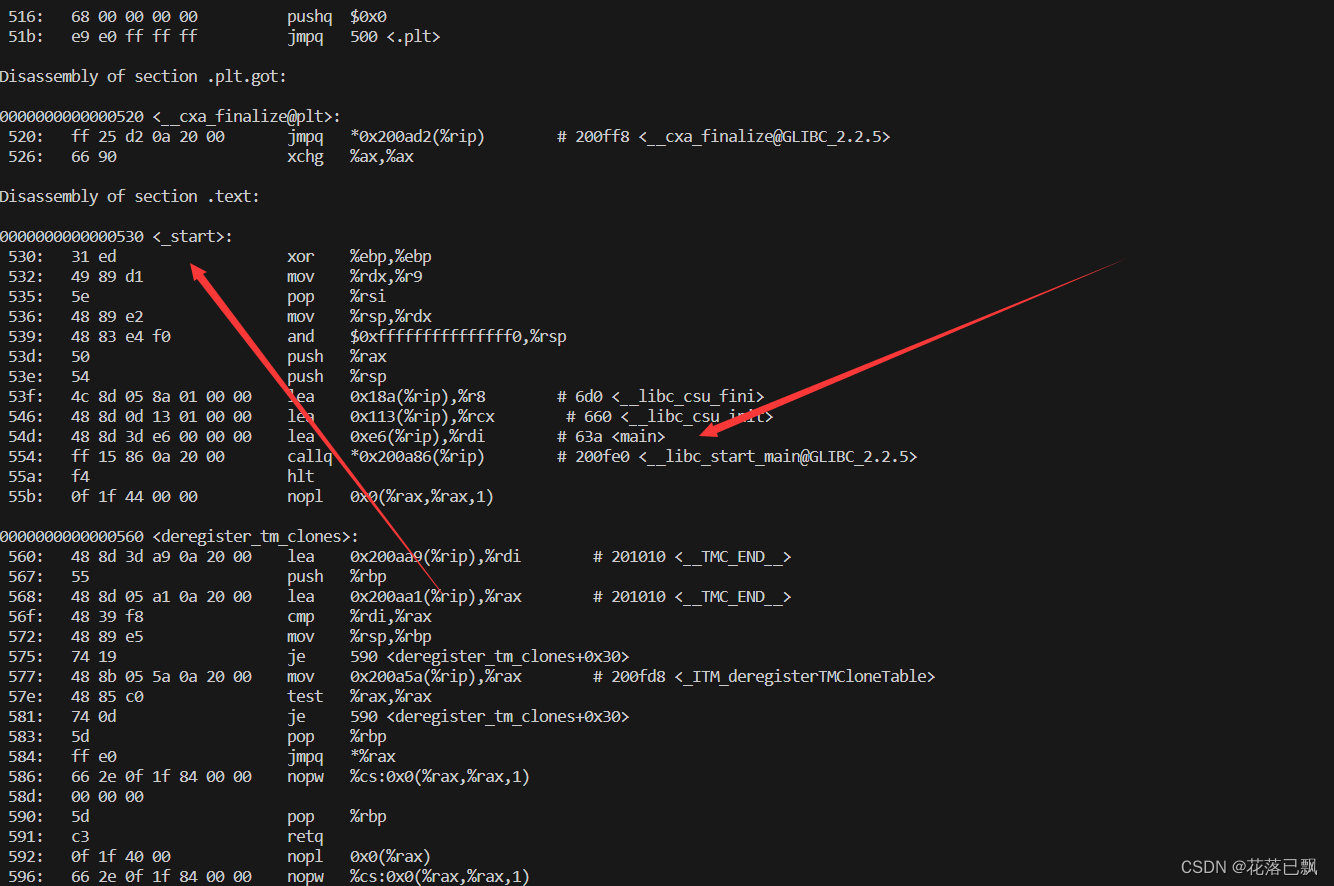Click the bytes '48 8d 0d 13 01 00 00'
Viewport: 1334px width, 886px height.
click(x=161, y=417)
